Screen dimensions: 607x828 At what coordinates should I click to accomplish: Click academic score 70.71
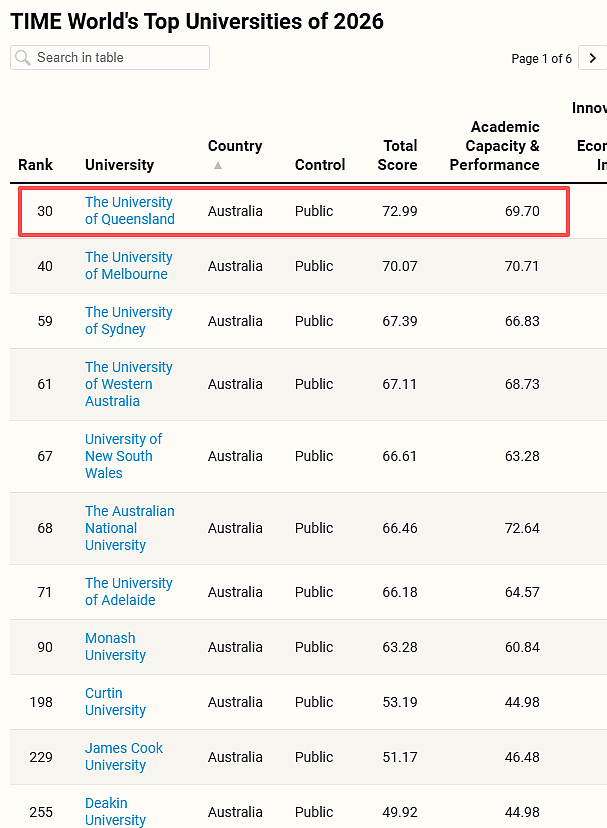[x=522, y=266]
